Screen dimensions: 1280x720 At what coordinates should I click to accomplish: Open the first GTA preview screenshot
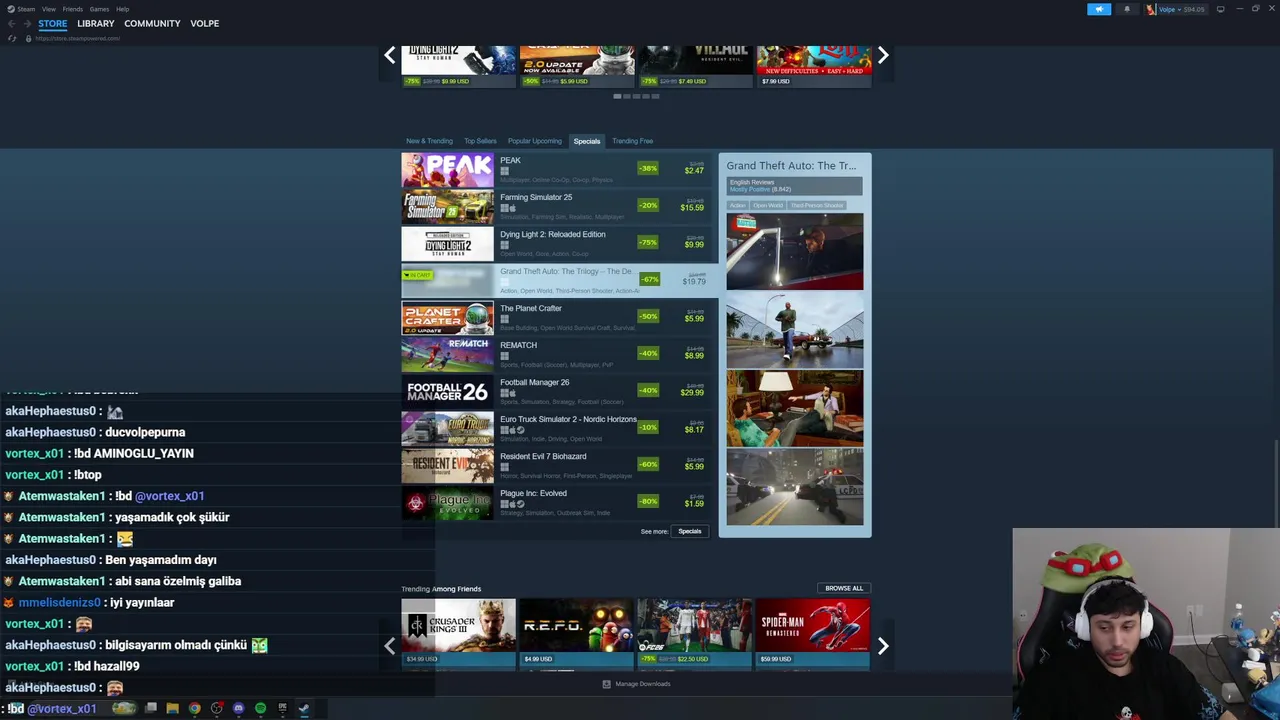tap(795, 251)
